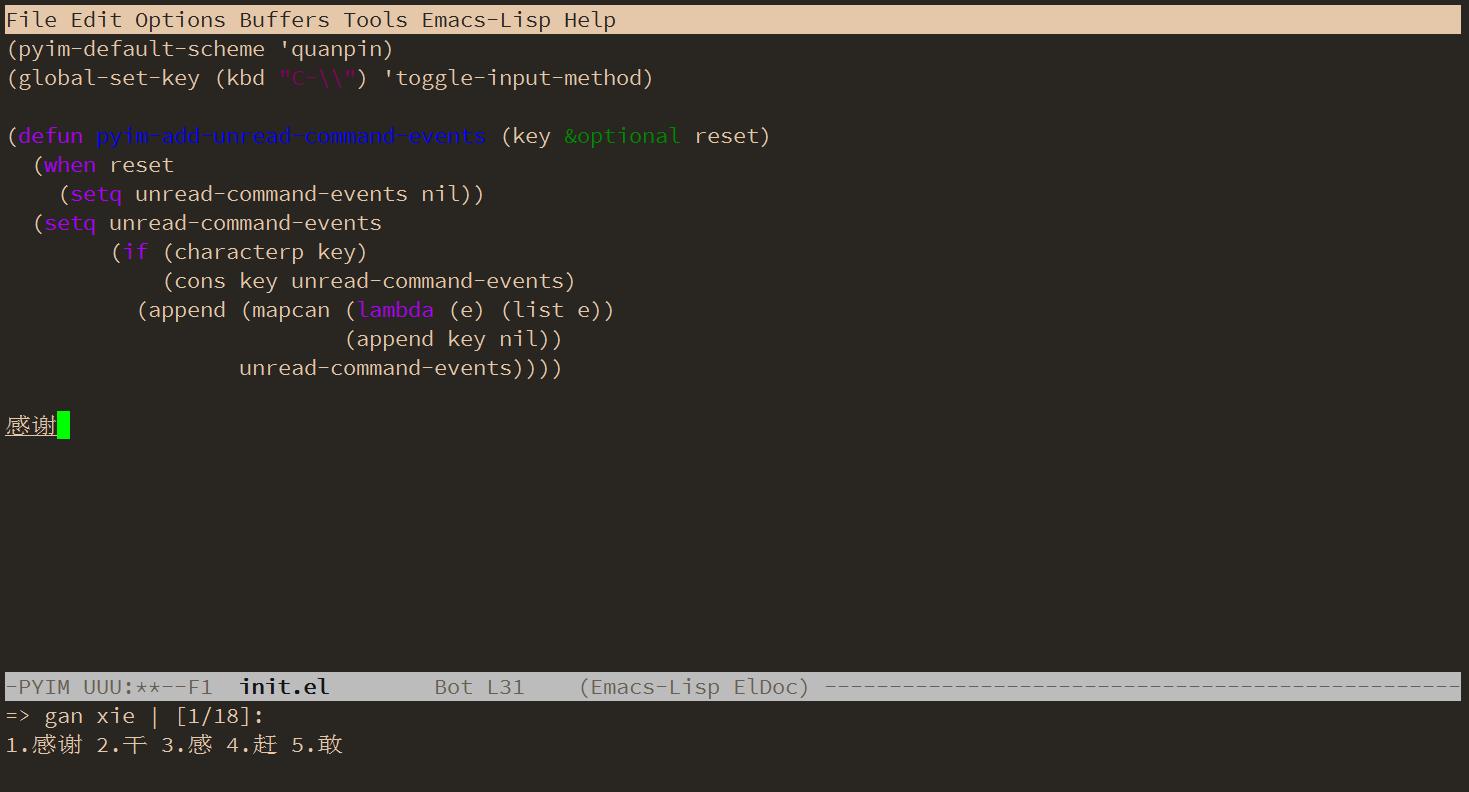
Task: Select candidate 1.感谢 from the list
Action: tap(43, 744)
